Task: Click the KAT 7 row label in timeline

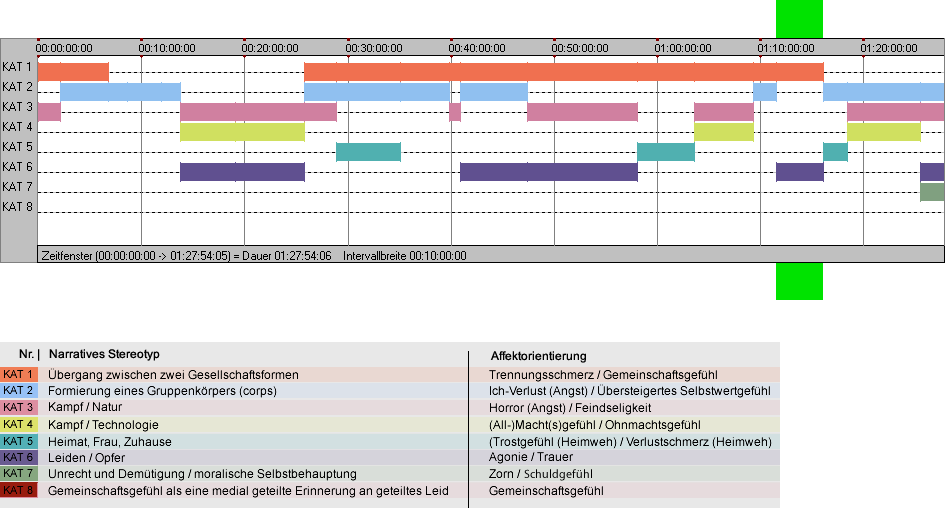Action: click(17, 187)
